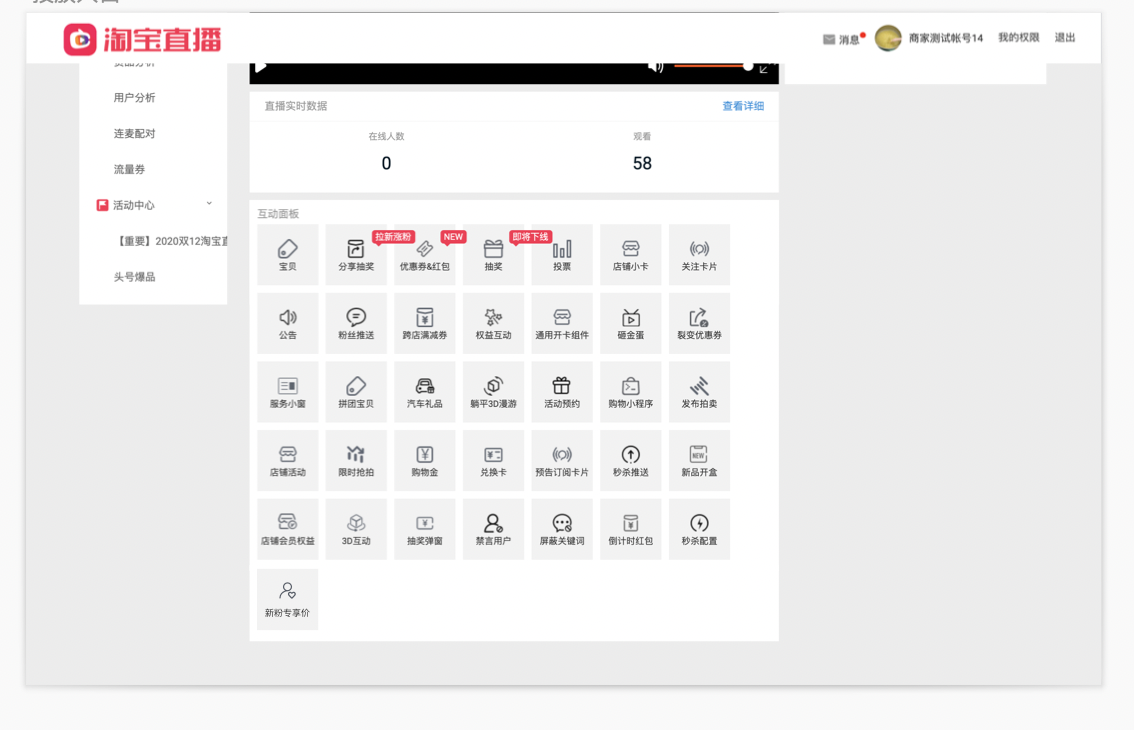Screen dimensions: 1134x730
Task: Open 秒杀配置 flash sale settings
Action: point(699,529)
